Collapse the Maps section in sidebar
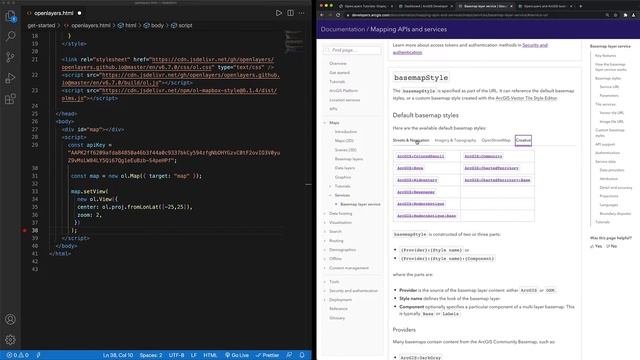The width and height of the screenshot is (640, 360). (325, 123)
